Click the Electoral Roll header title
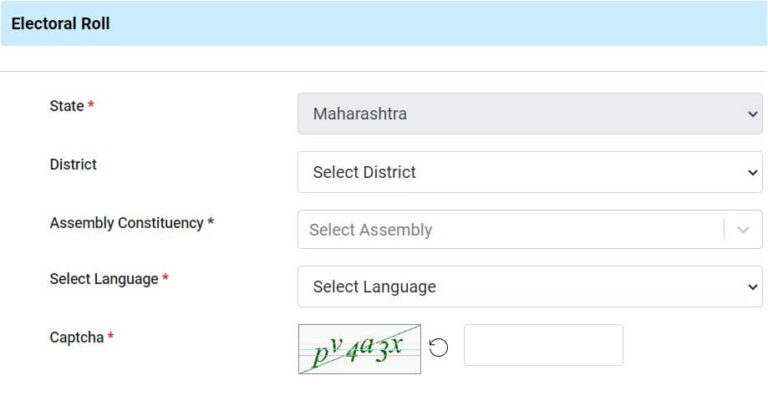Screen dimensions: 768x411 tap(60, 24)
